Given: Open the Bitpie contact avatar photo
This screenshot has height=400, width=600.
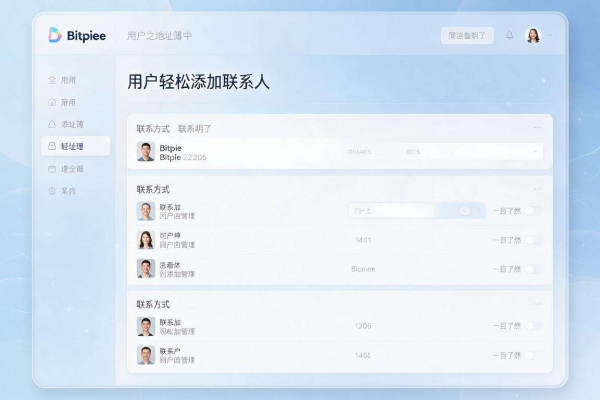Looking at the screenshot, I should tap(146, 152).
